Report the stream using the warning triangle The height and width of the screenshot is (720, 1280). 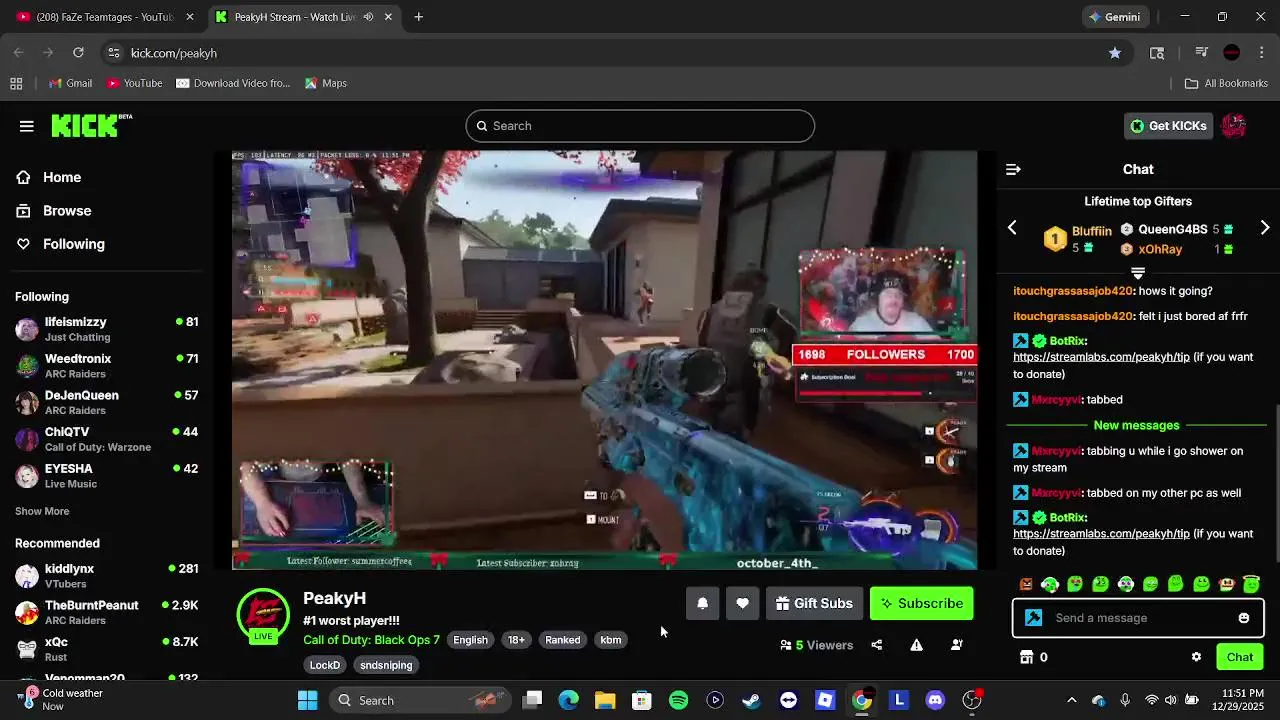(916, 645)
